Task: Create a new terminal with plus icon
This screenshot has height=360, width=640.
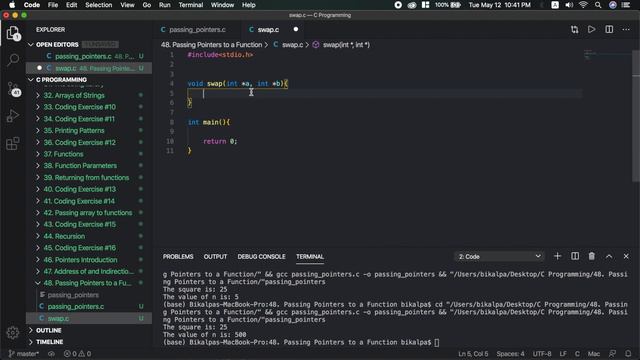Action: [557, 256]
